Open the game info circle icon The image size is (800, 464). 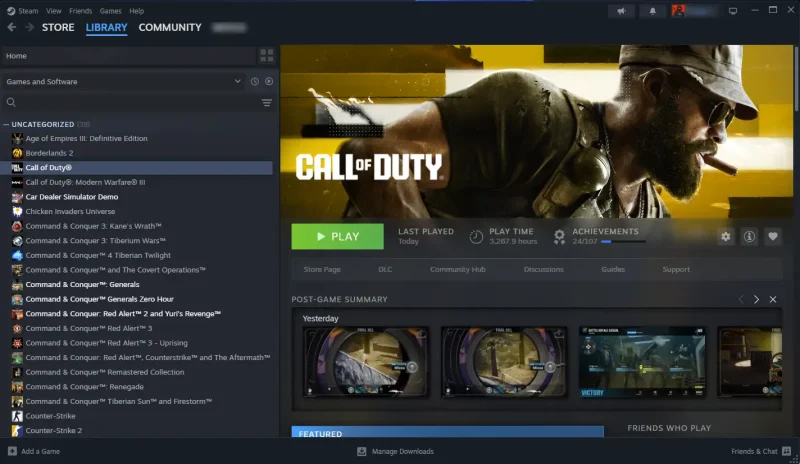[749, 236]
